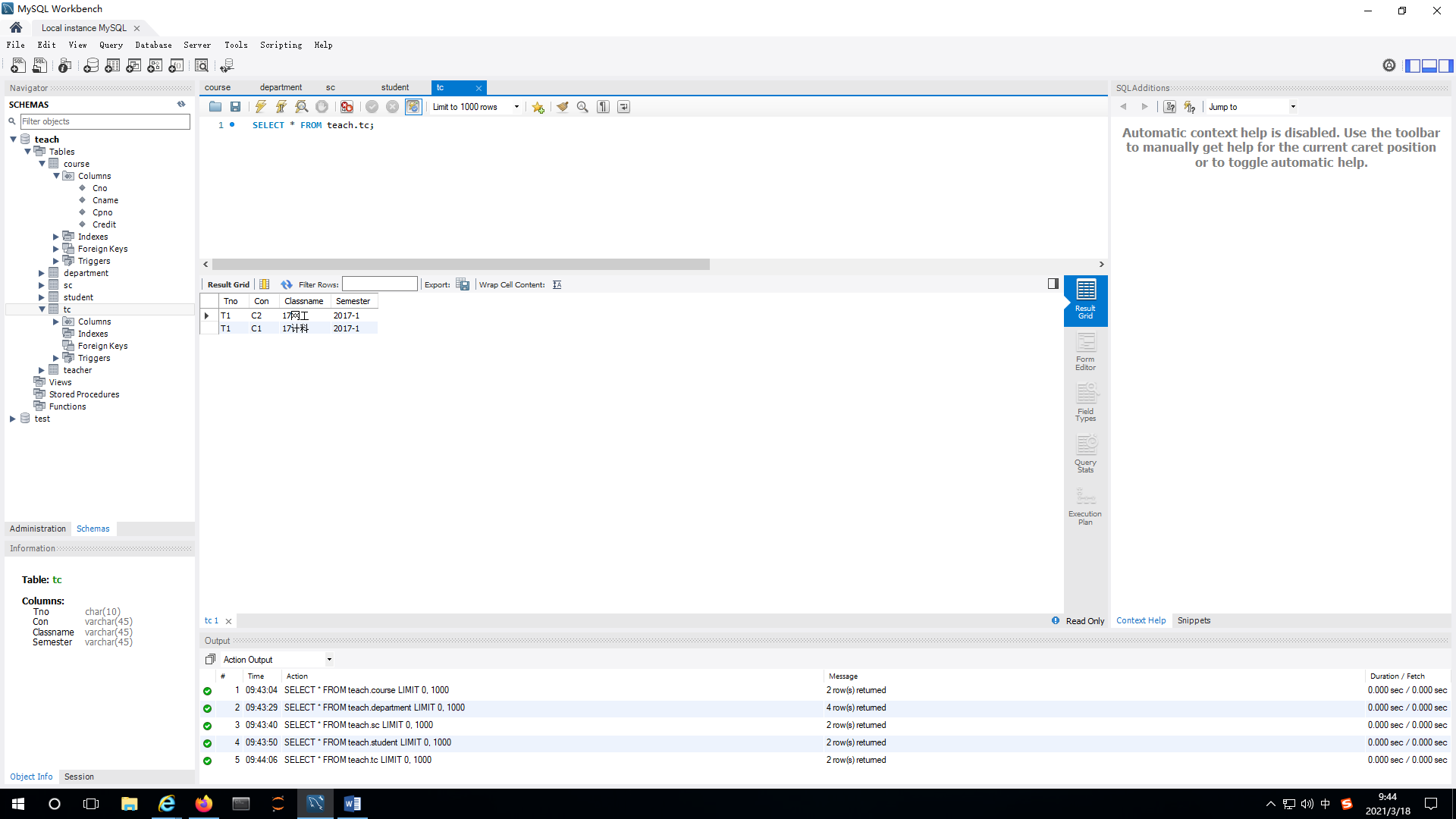Viewport: 1456px width, 819px height.
Task: Toggle word wrap in the SQL editor
Action: tap(623, 106)
